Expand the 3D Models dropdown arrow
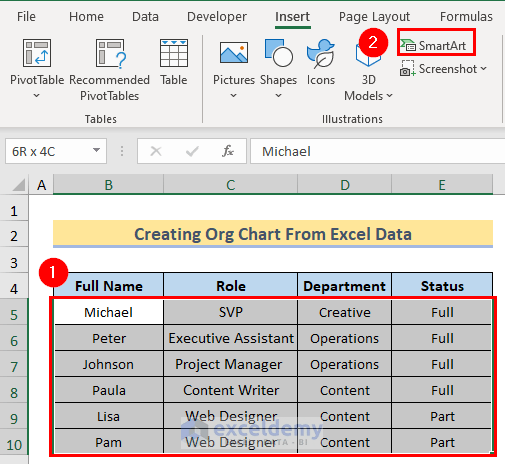 pyautogui.click(x=389, y=96)
